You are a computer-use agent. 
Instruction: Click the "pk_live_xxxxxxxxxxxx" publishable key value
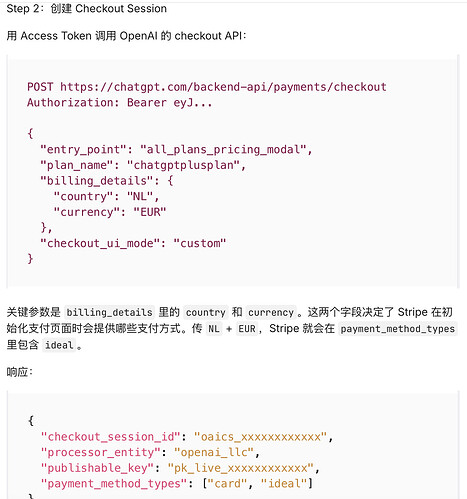(x=241, y=468)
